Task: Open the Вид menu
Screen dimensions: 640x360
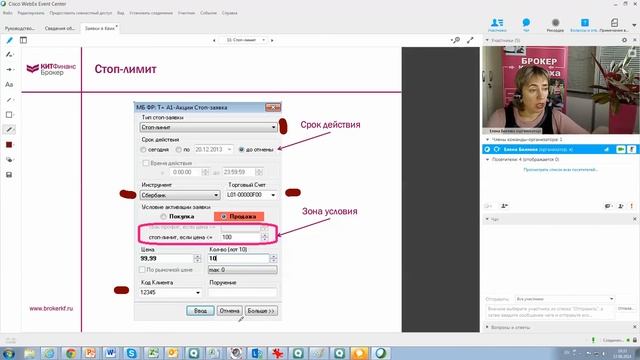Action: click(120, 13)
